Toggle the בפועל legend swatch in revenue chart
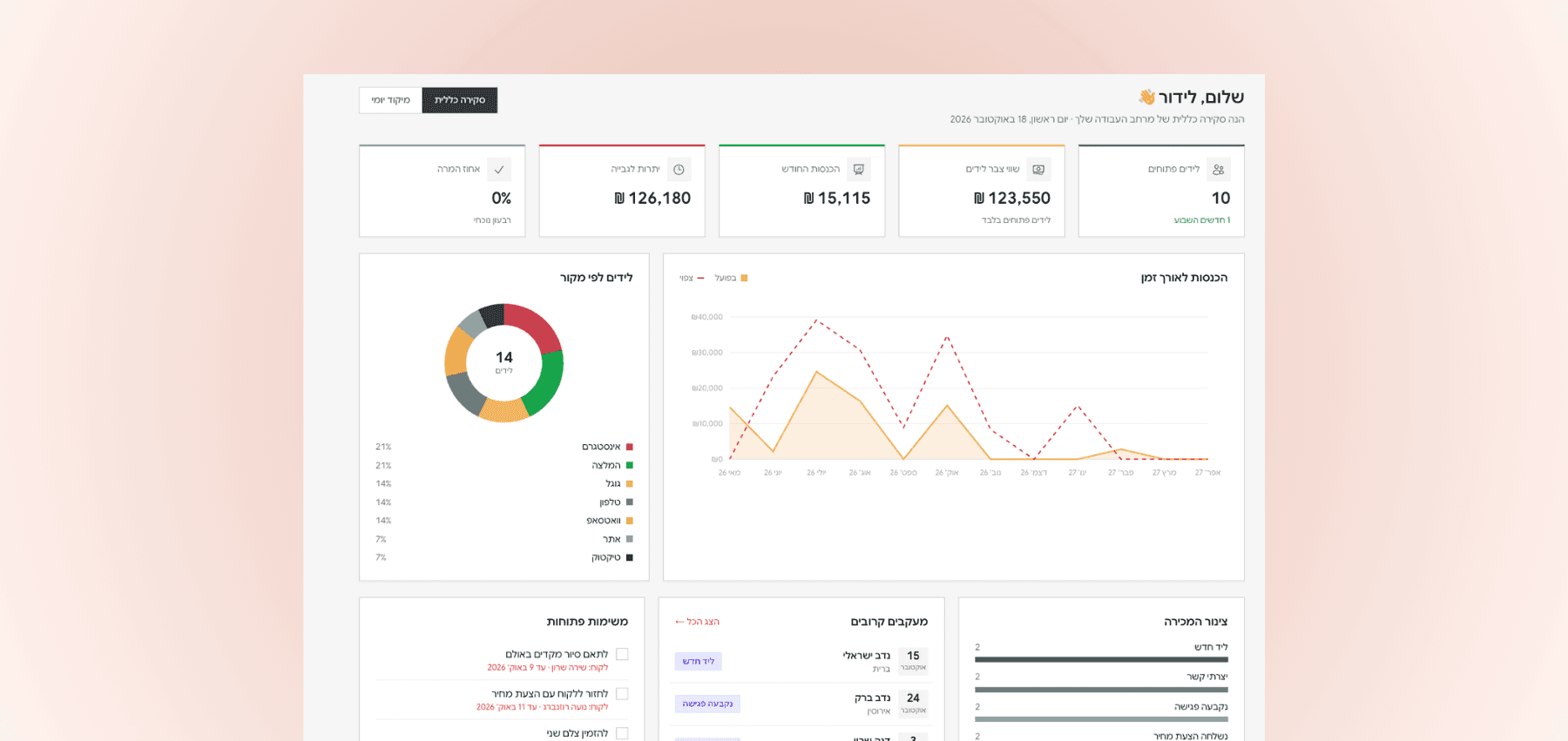This screenshot has height=741, width=1568. click(x=744, y=279)
